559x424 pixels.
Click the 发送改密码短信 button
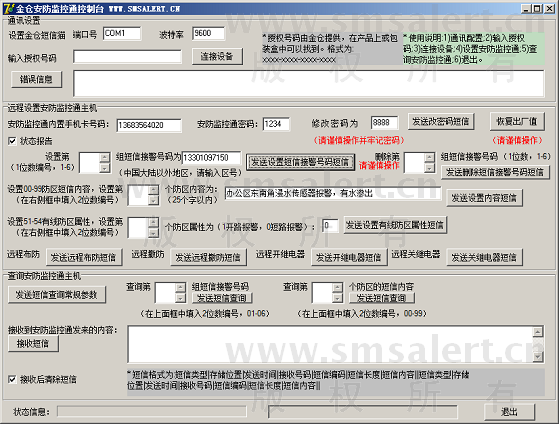coord(441,121)
